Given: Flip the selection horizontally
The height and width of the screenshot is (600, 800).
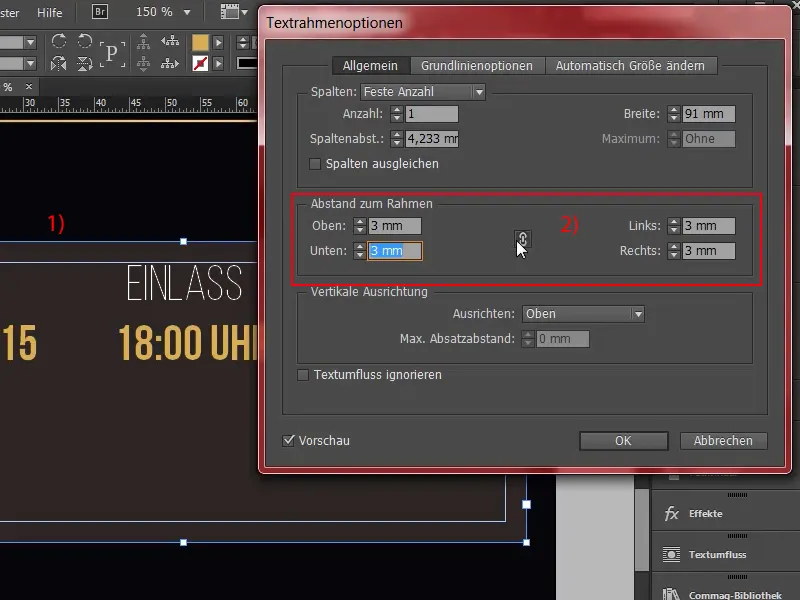Looking at the screenshot, I should pyautogui.click(x=59, y=64).
